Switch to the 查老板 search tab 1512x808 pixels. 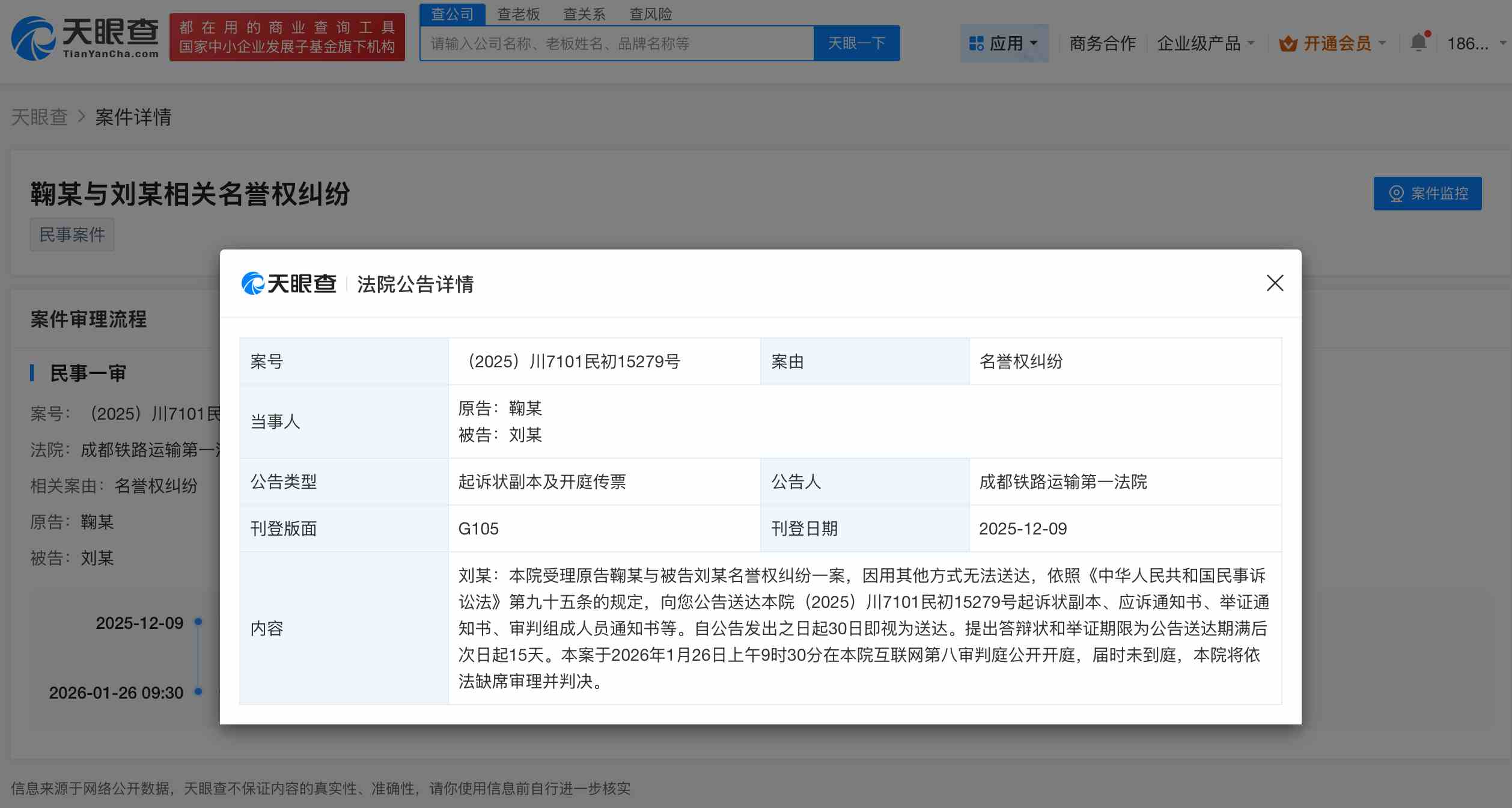[518, 13]
